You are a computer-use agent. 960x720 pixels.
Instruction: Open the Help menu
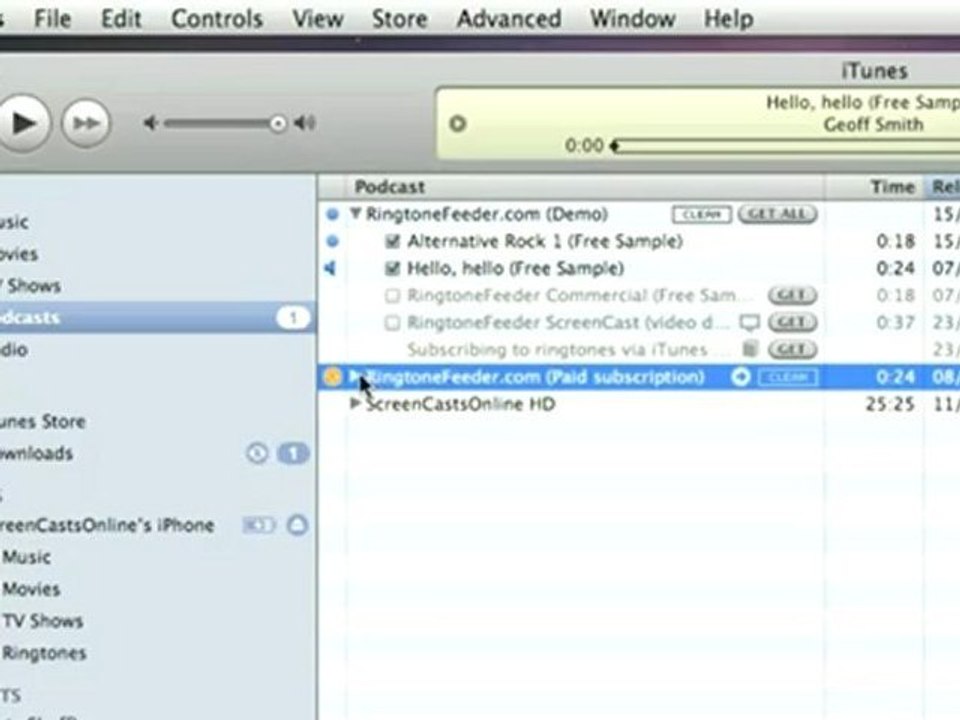(x=729, y=19)
